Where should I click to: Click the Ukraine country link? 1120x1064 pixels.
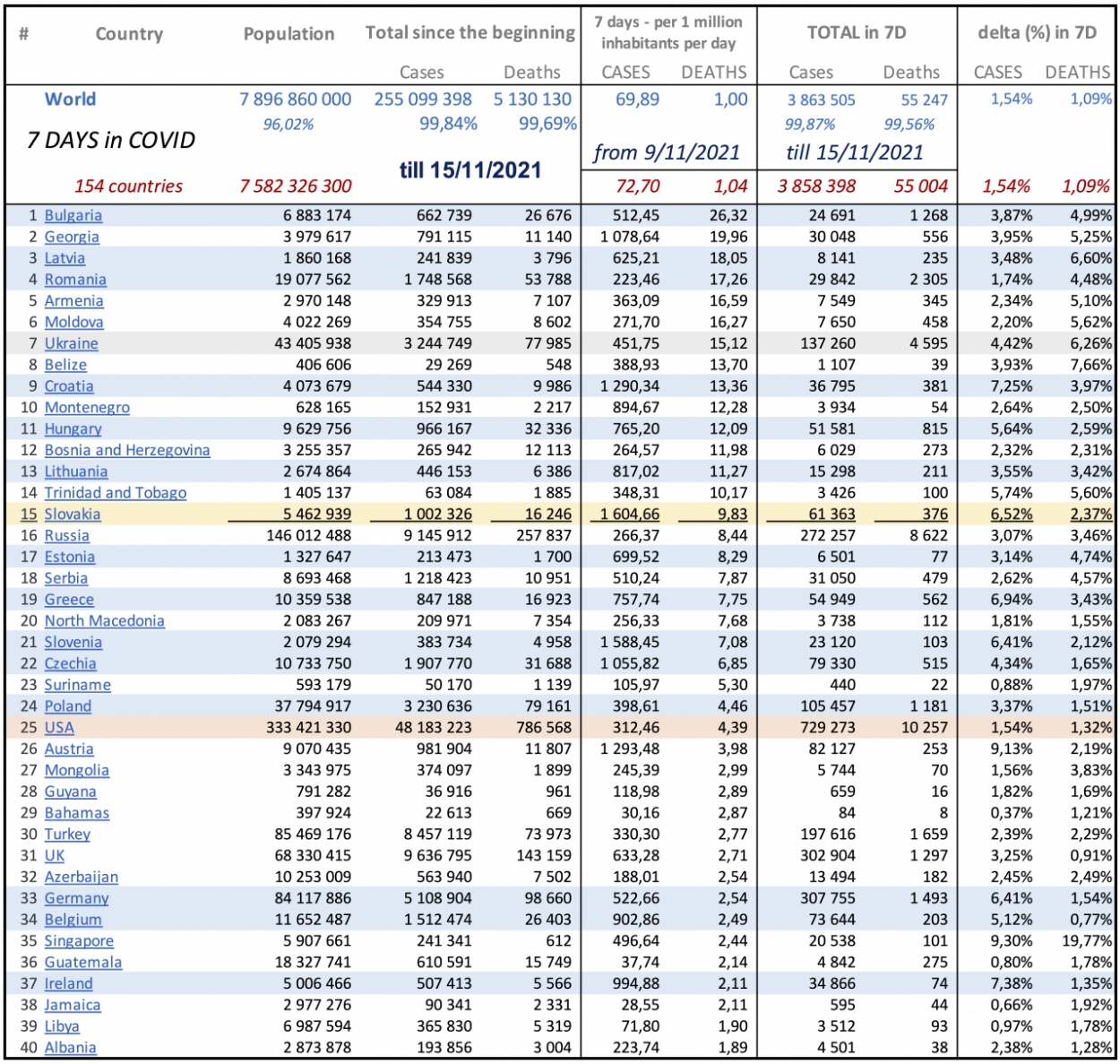(71, 343)
